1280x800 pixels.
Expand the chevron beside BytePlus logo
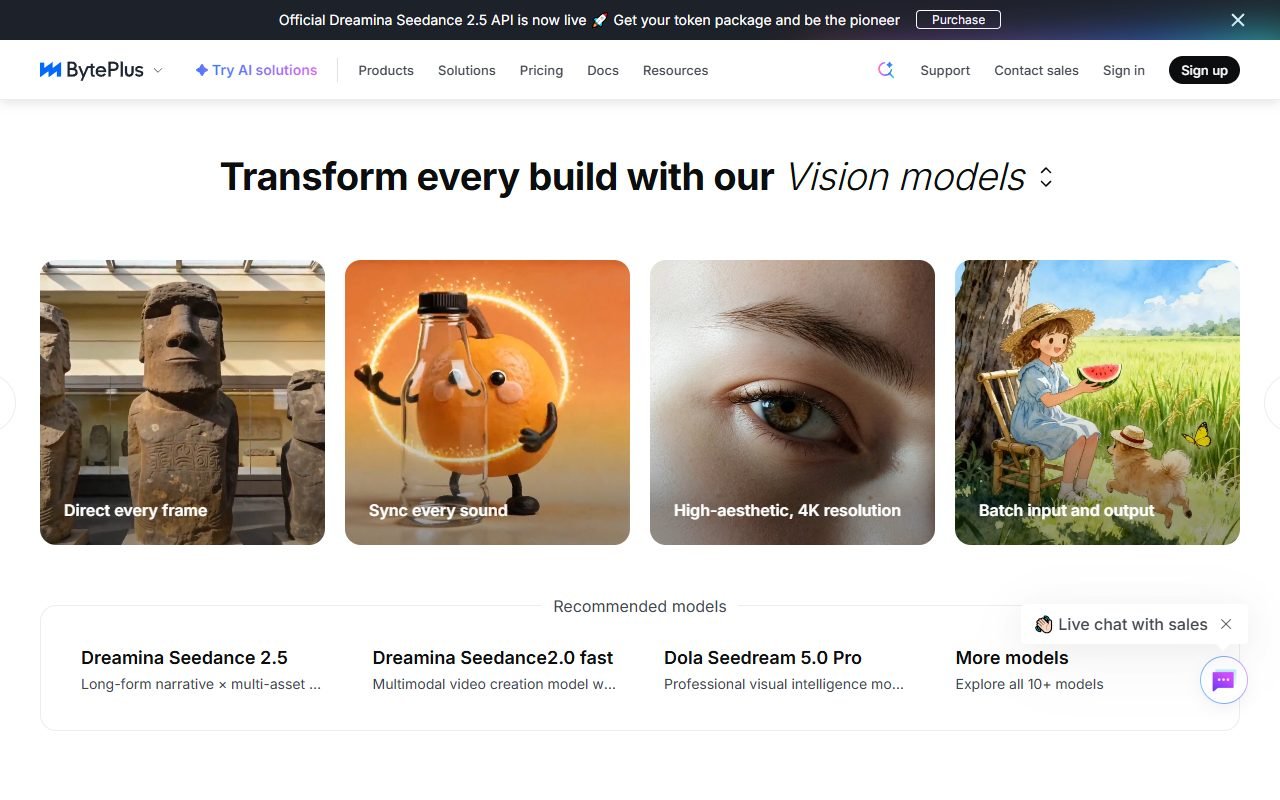(158, 70)
